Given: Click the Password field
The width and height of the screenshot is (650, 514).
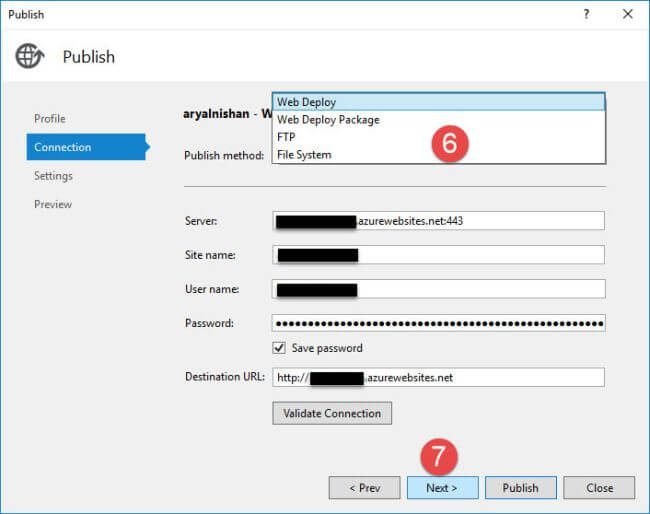Looking at the screenshot, I should (439, 323).
